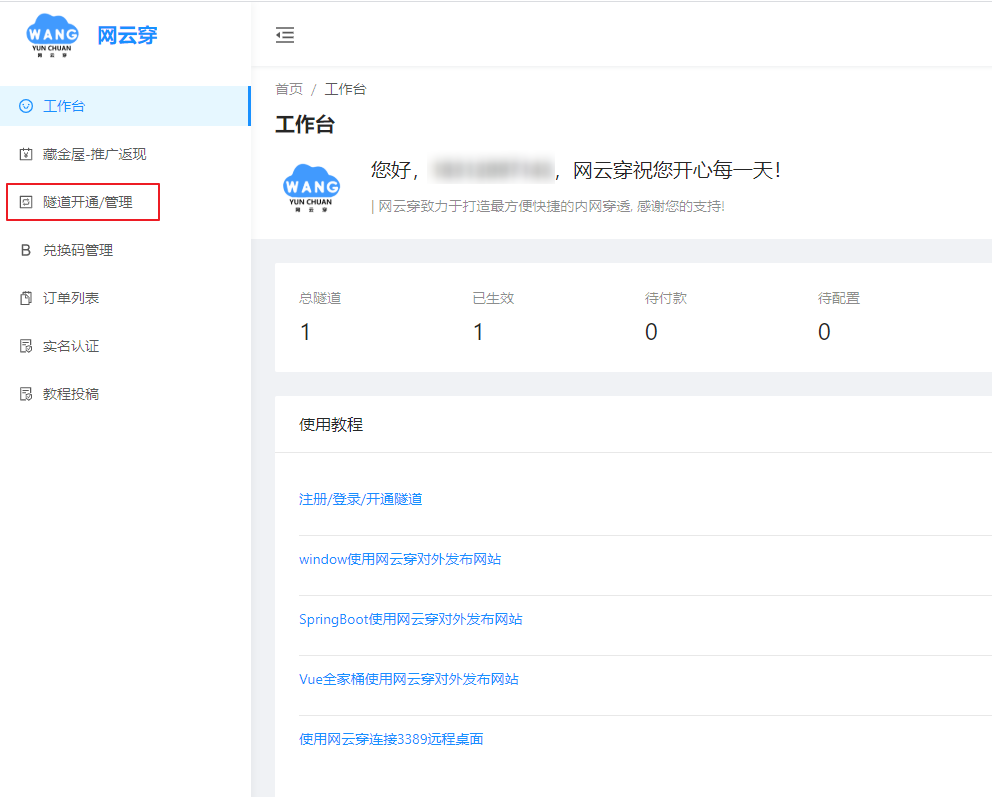The image size is (992, 797).
Task: Click the document icon beside 教程投稿
Action: pos(26,394)
